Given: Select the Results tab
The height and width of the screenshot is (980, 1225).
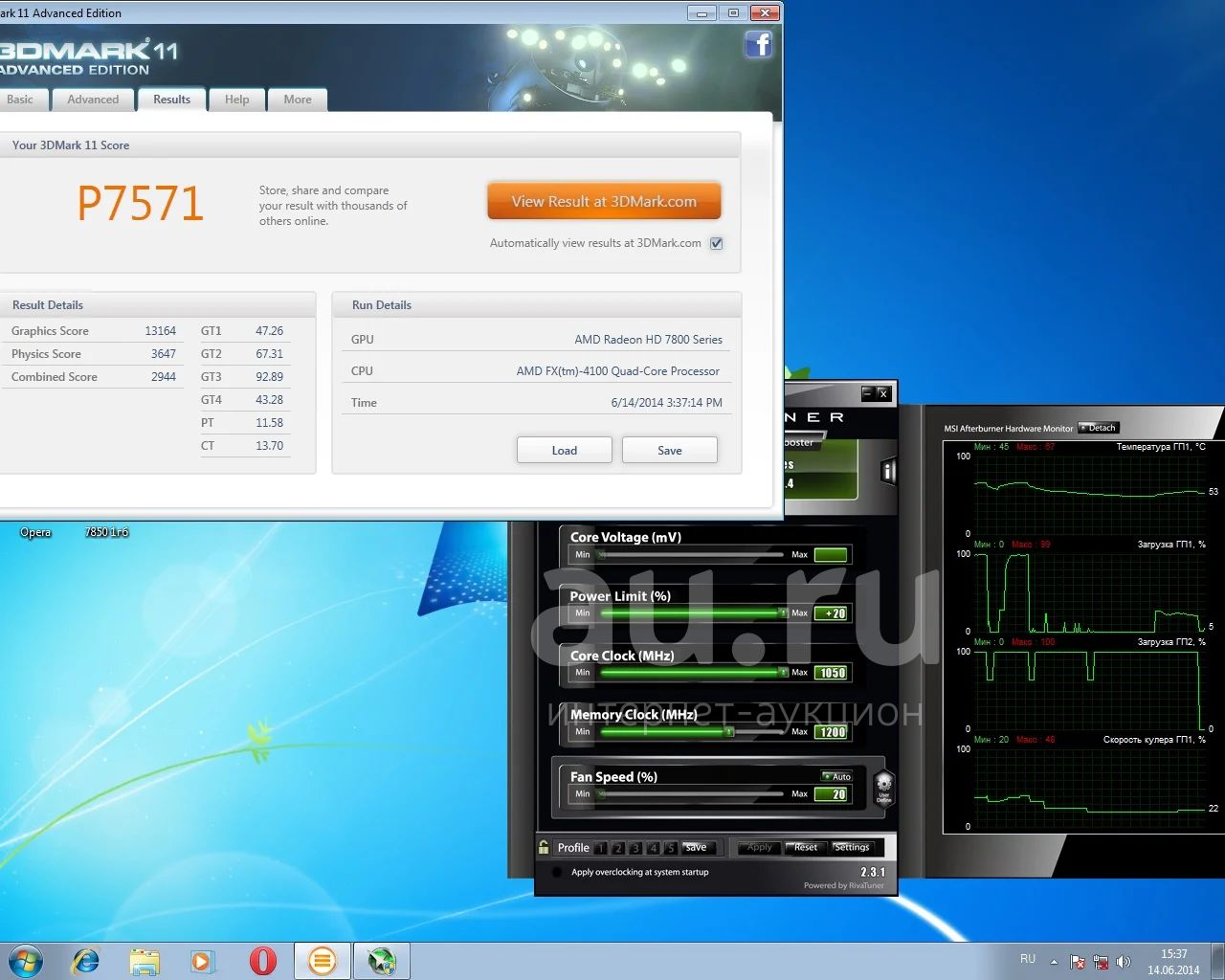Looking at the screenshot, I should click(172, 100).
